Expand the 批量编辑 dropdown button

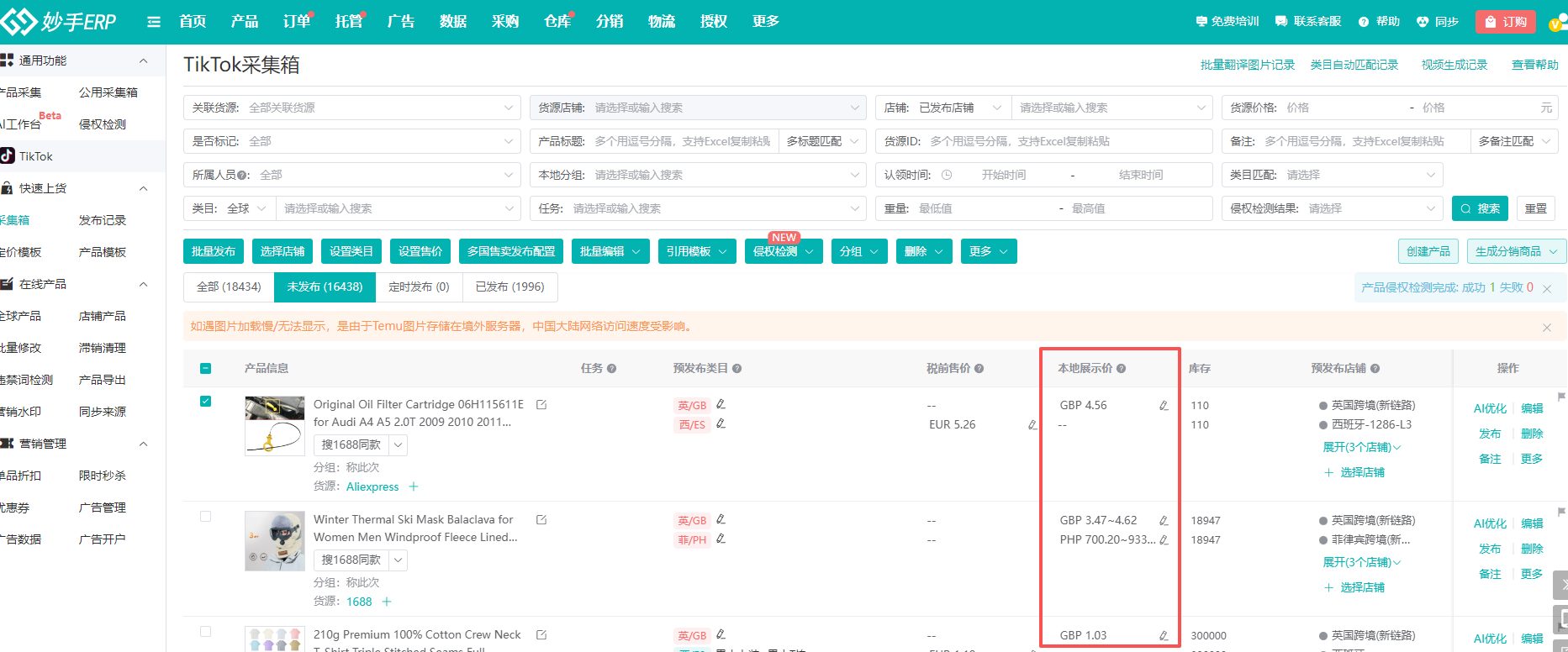[610, 251]
